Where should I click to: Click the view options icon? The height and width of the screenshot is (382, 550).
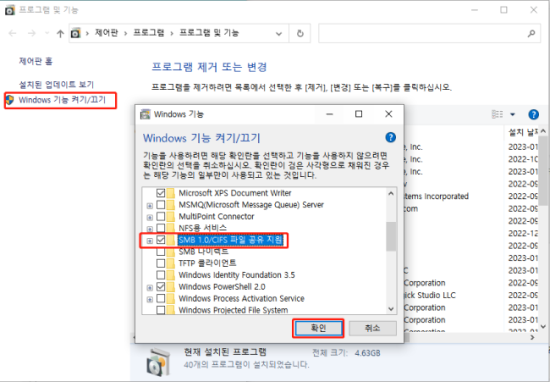coord(497,114)
